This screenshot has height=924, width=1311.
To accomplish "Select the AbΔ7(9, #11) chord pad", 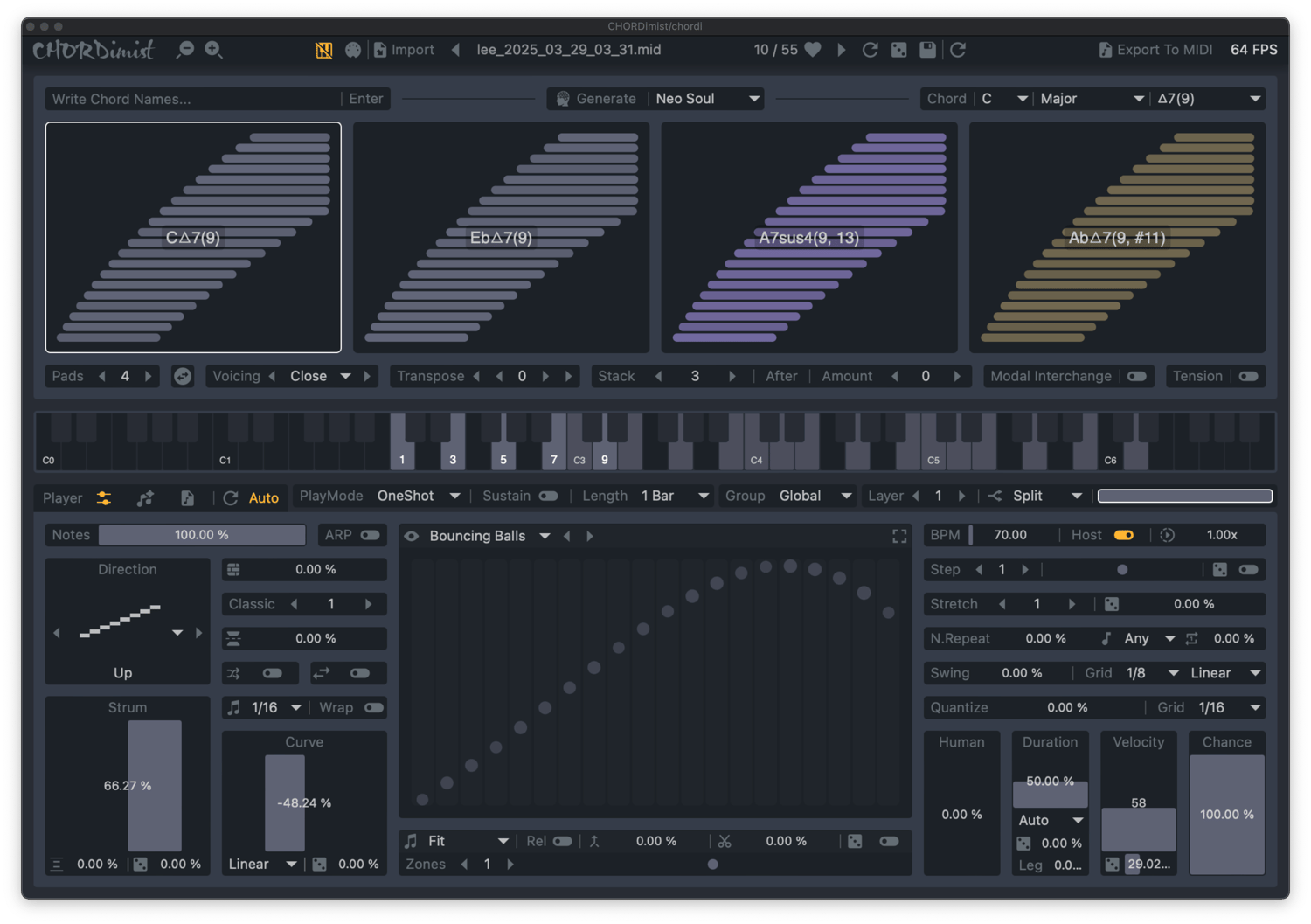I will click(1117, 237).
